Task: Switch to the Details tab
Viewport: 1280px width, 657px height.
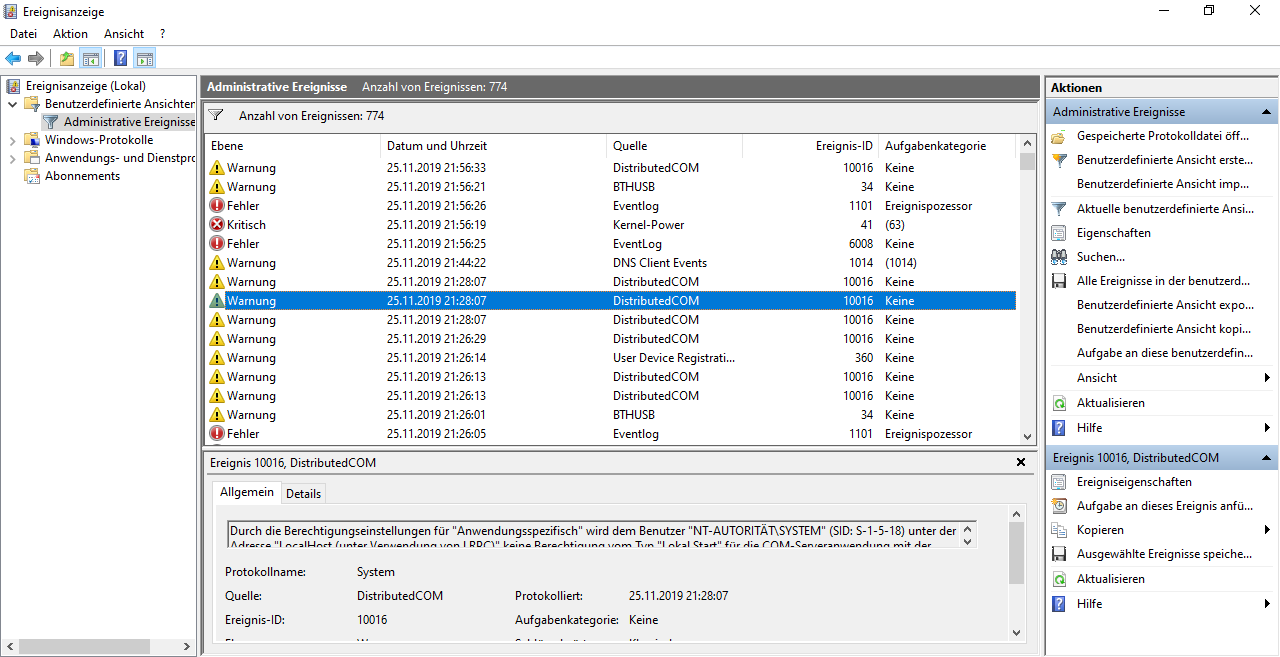Action: pos(303,493)
